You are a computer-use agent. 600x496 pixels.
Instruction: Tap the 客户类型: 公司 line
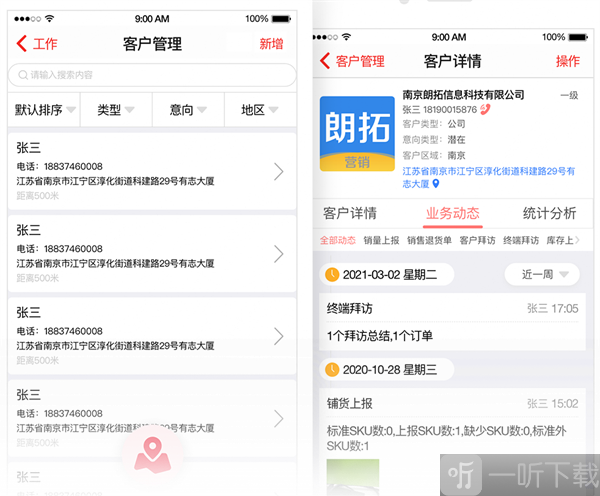(x=434, y=124)
